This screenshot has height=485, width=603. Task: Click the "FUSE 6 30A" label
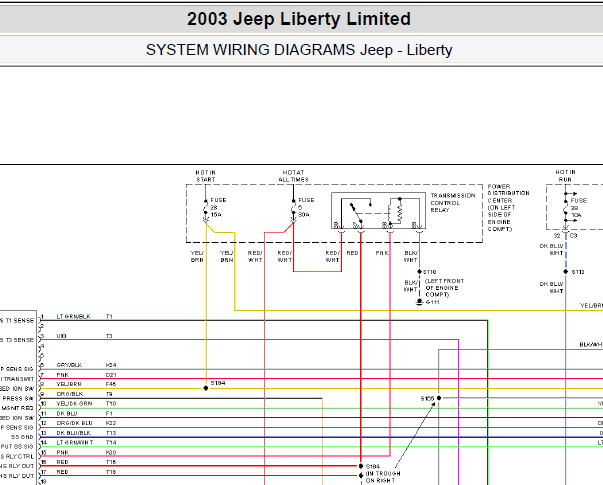(x=306, y=207)
